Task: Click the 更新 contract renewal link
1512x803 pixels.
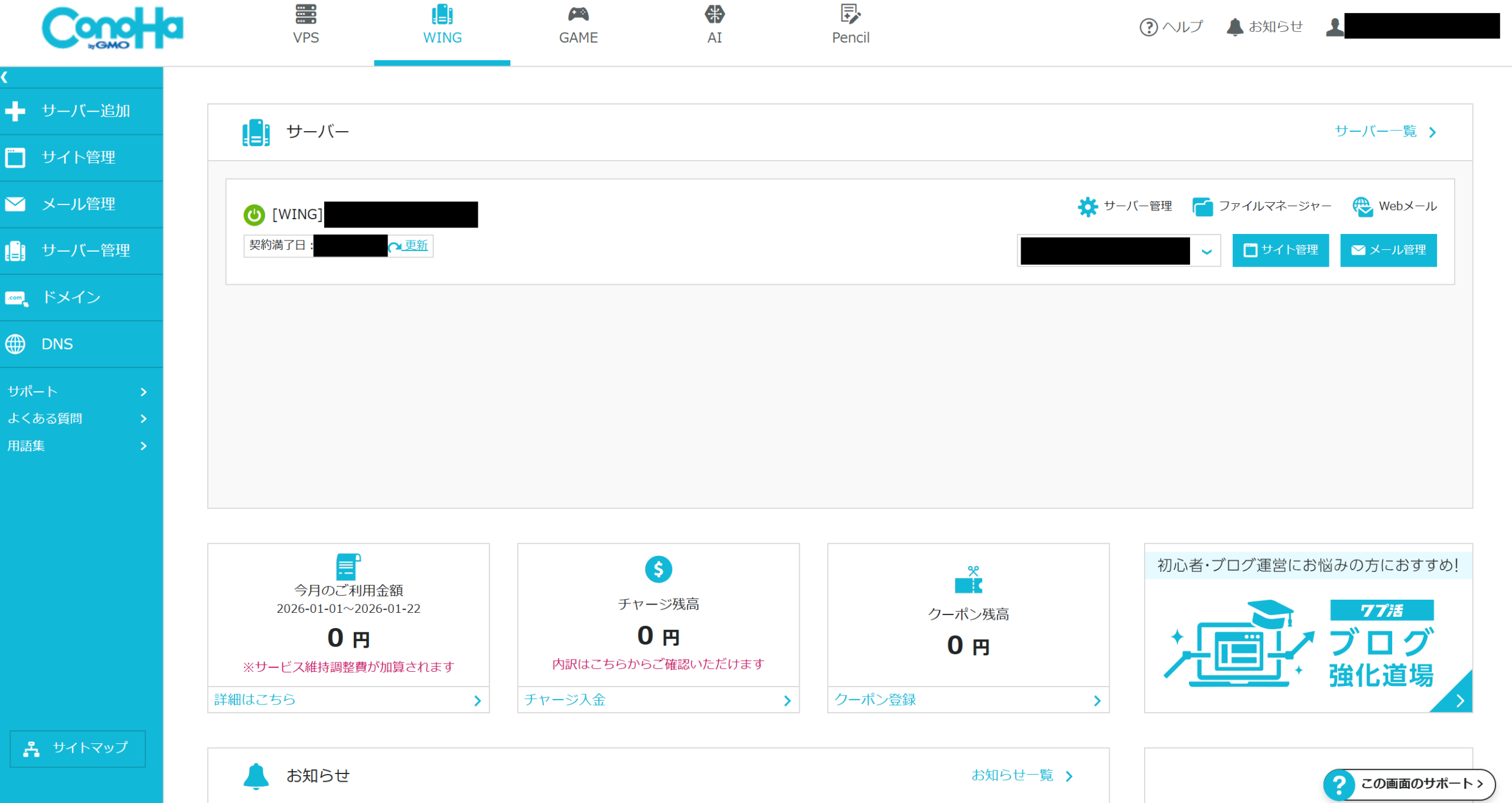Action: (x=415, y=245)
